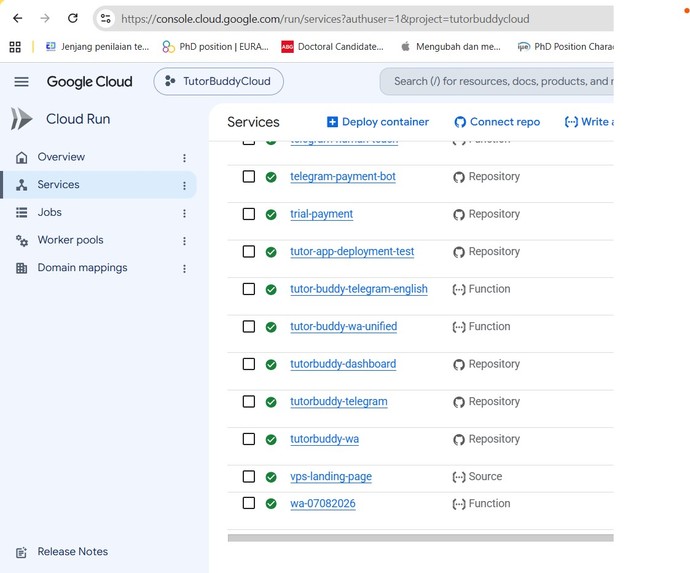Click the browser URL address bar
Screen dimensions: 690x573
coord(353,19)
